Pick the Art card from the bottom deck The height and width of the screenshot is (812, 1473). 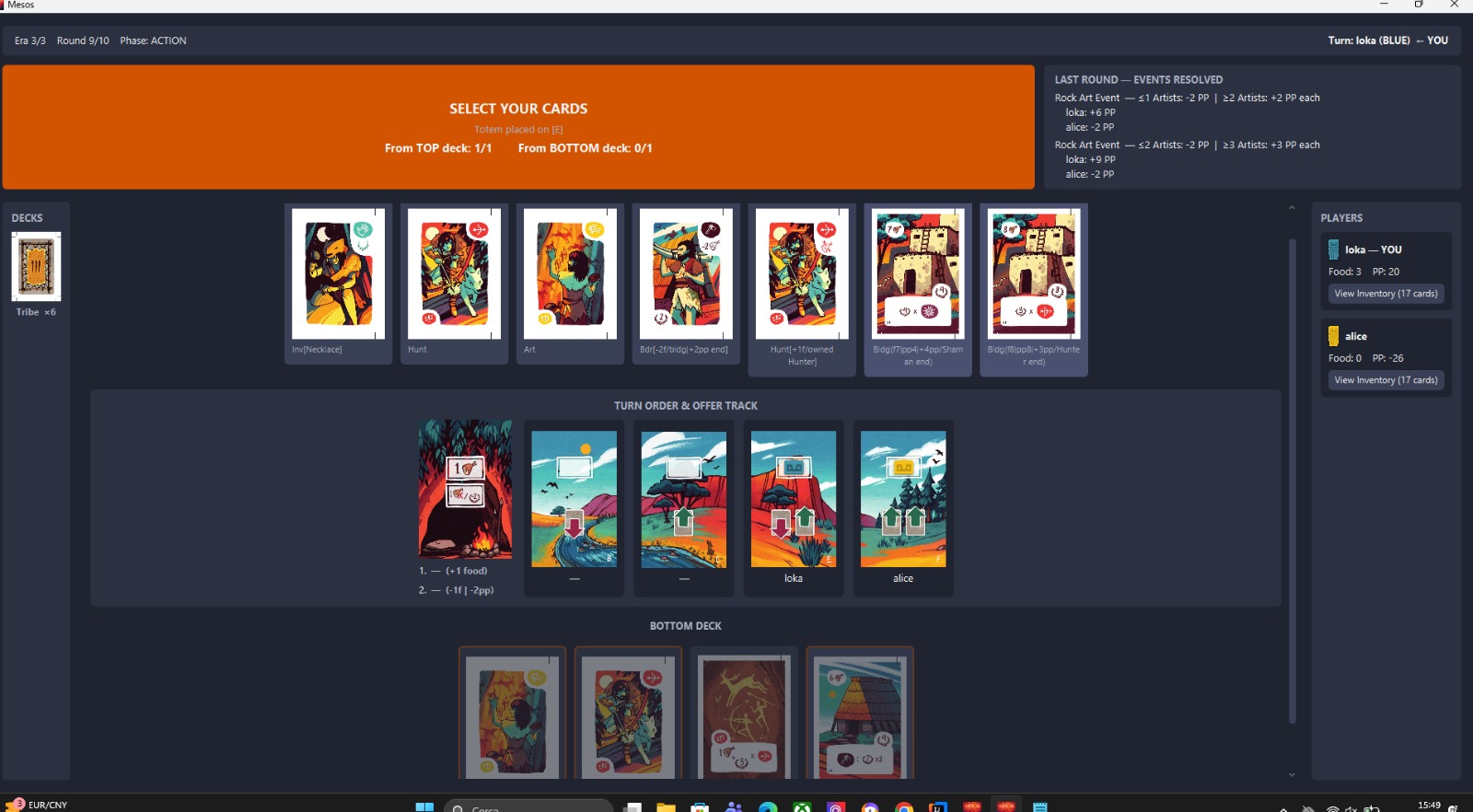tap(512, 714)
